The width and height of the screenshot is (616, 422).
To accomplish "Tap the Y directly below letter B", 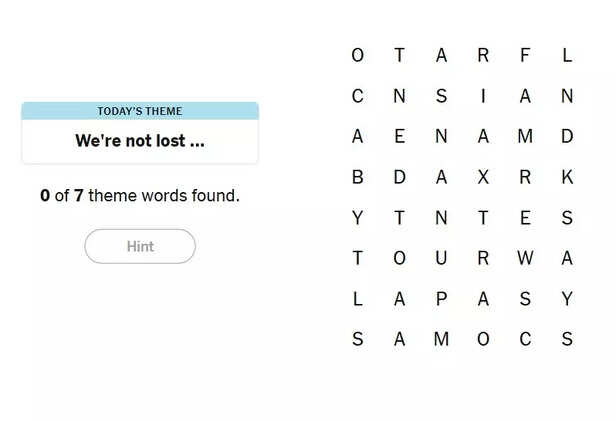I will 357,218.
